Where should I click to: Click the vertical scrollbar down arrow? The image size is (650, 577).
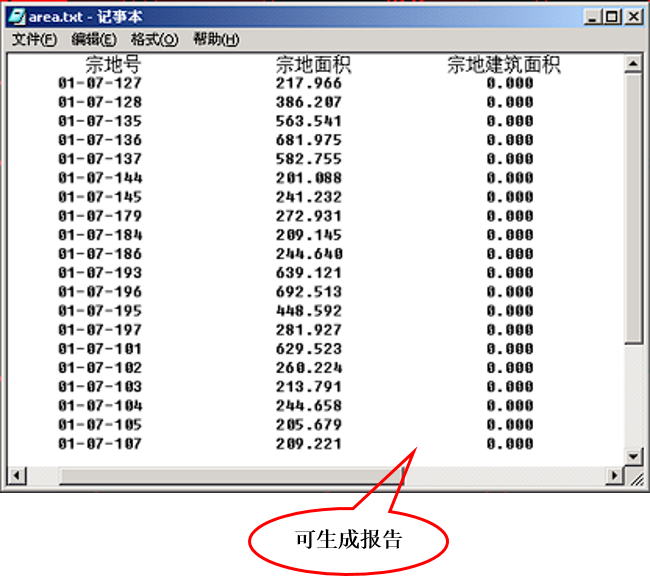click(x=632, y=456)
